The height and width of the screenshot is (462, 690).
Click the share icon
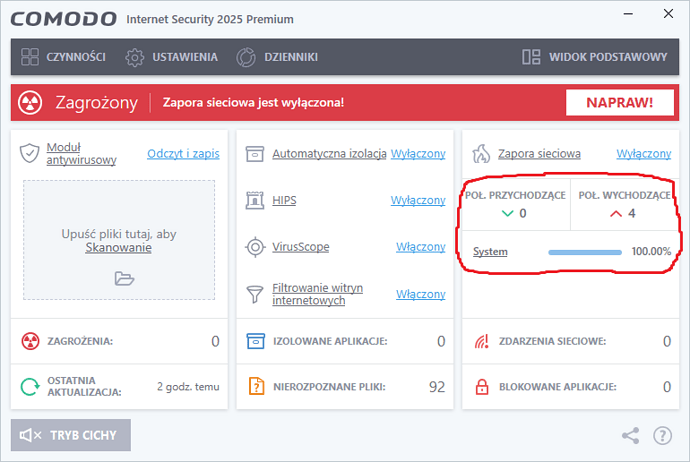click(x=631, y=436)
